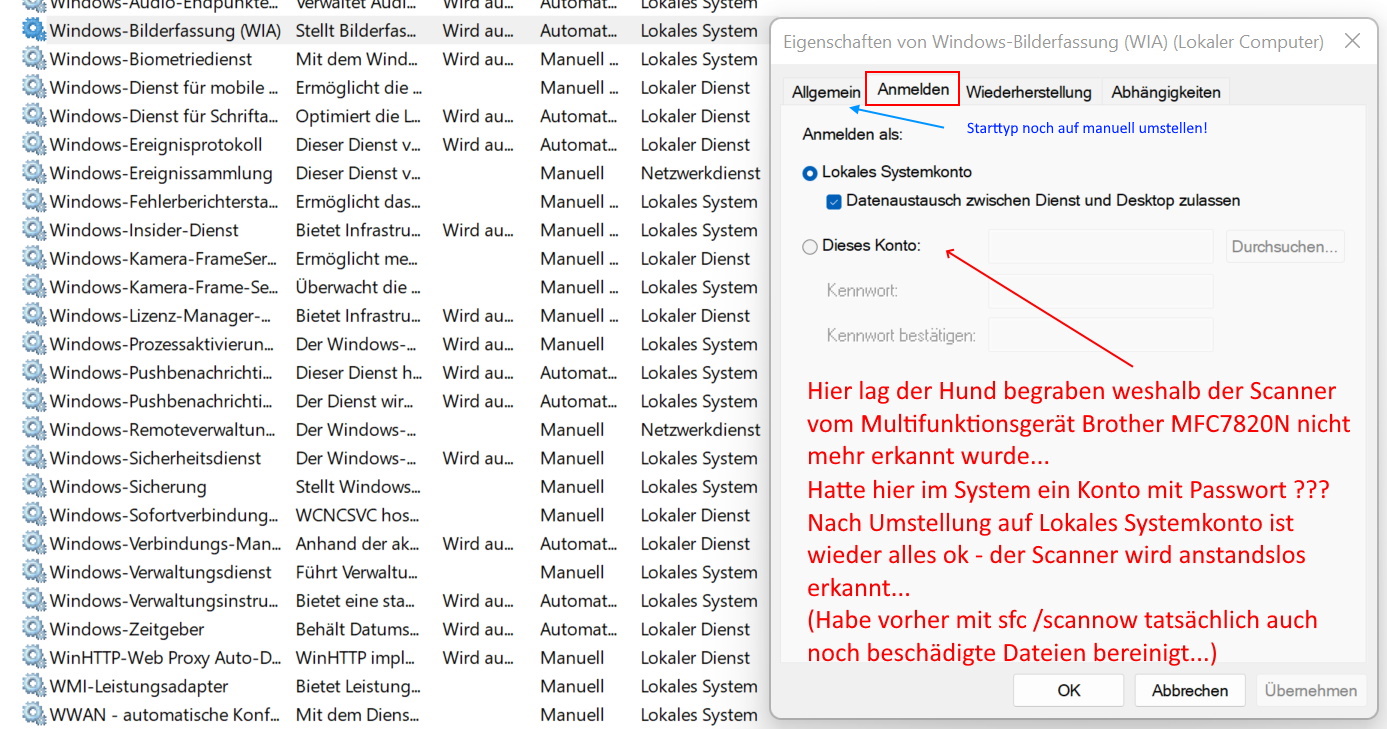Viewport: 1387px width, 729px height.
Task: Click the Kennwort input field
Action: coord(1100,291)
